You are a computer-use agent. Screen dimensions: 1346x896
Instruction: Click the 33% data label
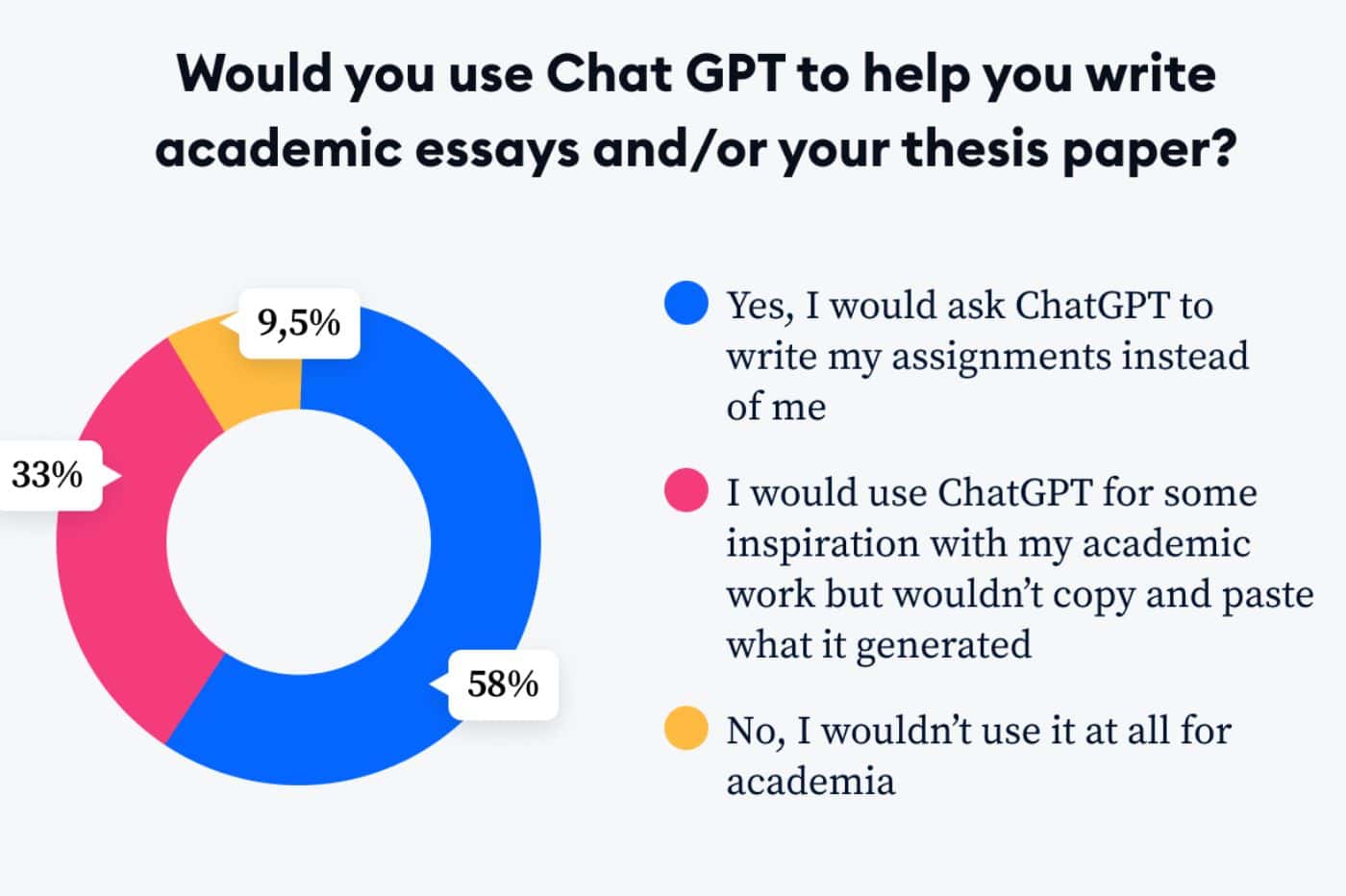(47, 475)
